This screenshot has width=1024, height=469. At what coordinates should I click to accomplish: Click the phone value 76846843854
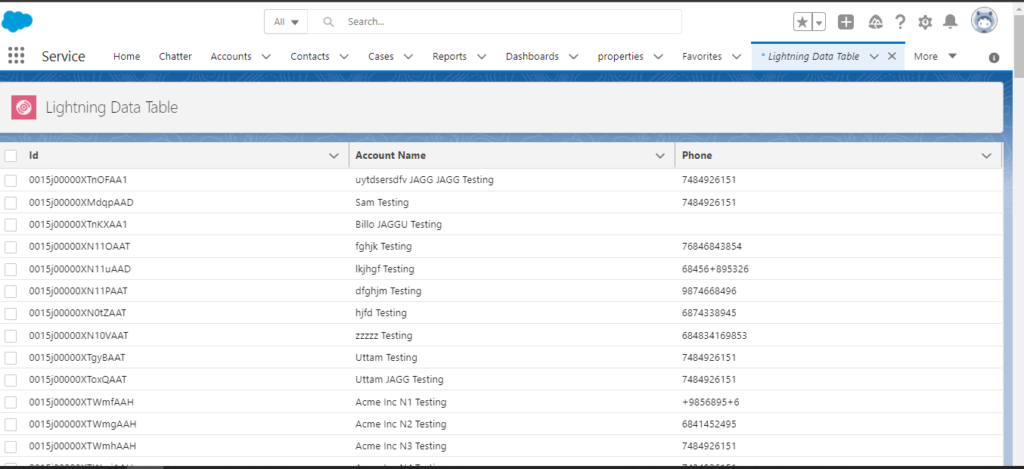pyautogui.click(x=712, y=247)
